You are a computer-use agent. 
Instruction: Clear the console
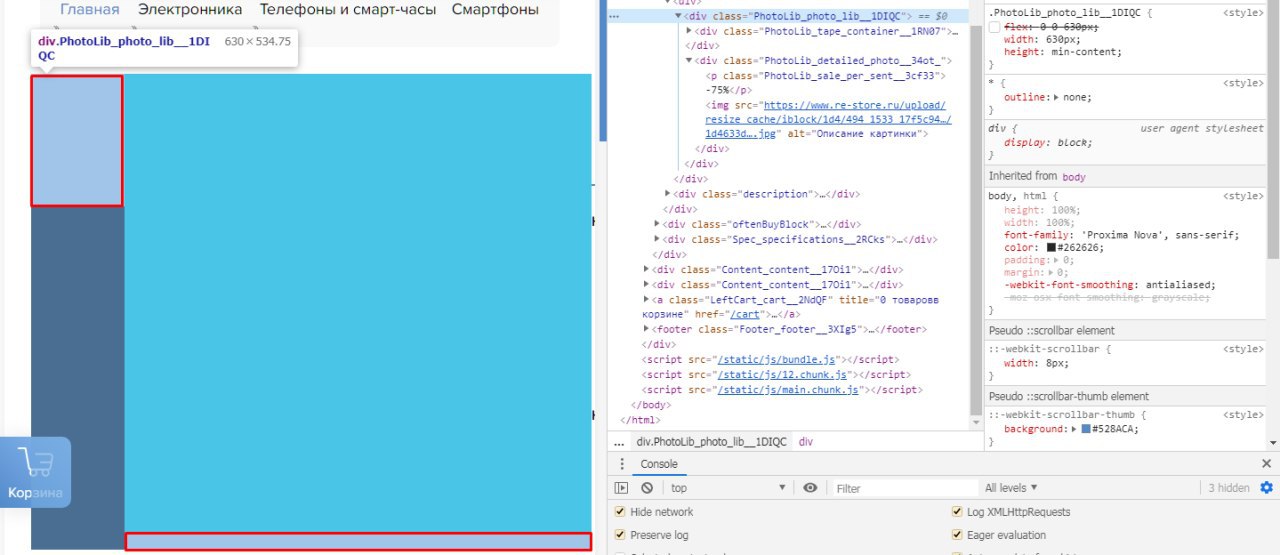[x=647, y=488]
